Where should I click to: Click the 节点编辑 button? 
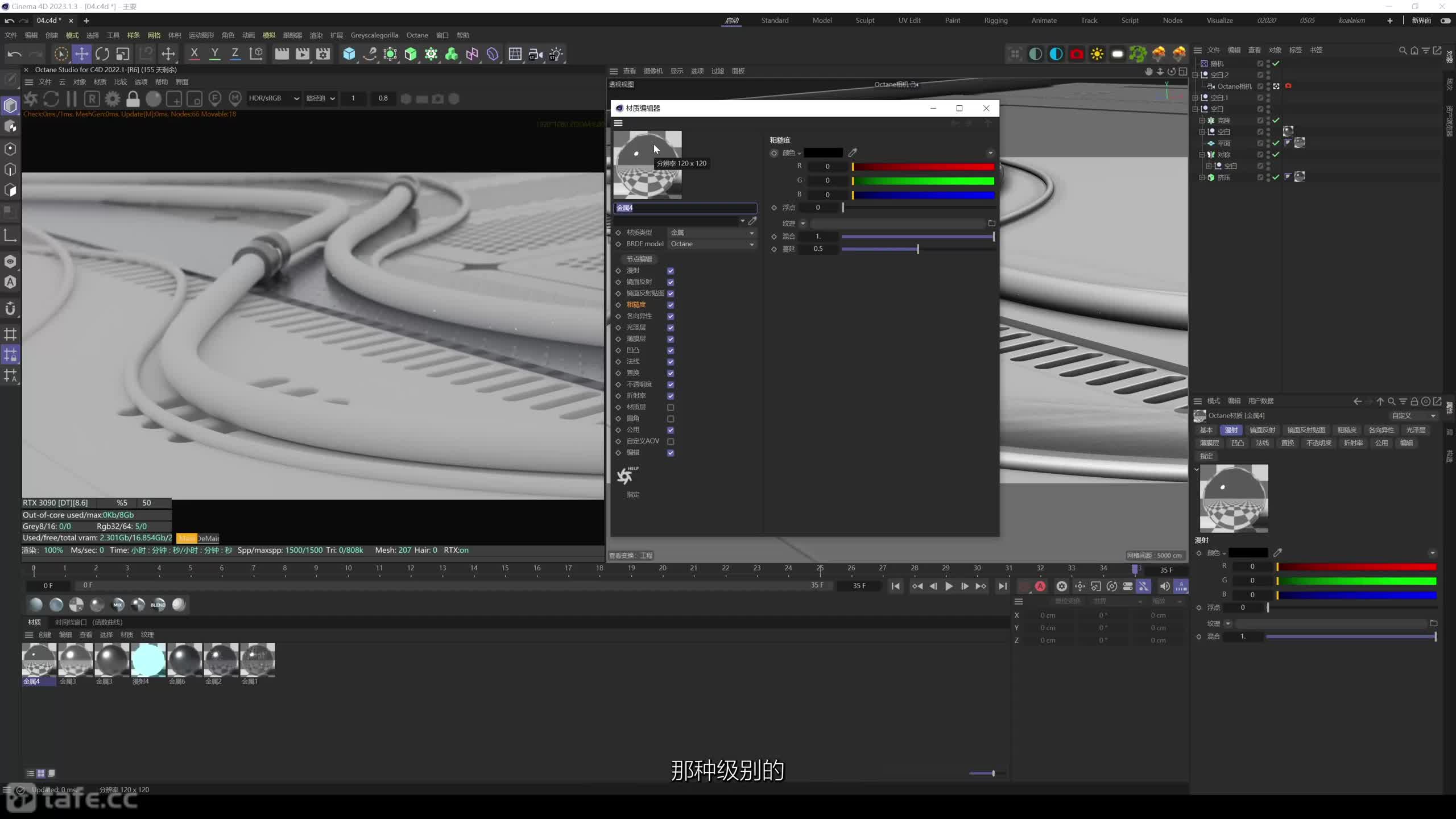click(x=639, y=259)
